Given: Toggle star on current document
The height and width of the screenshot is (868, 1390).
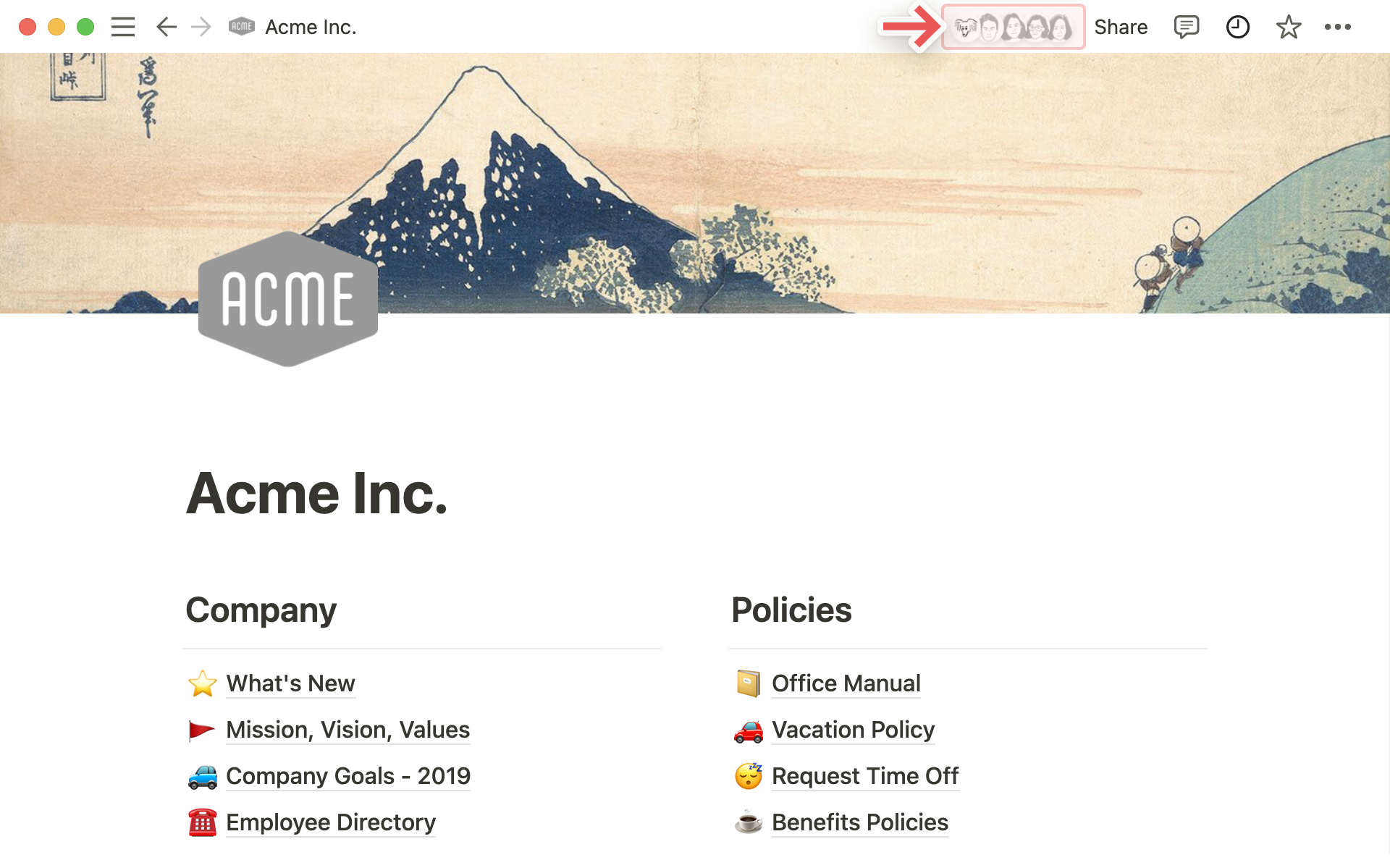Looking at the screenshot, I should pyautogui.click(x=1291, y=27).
